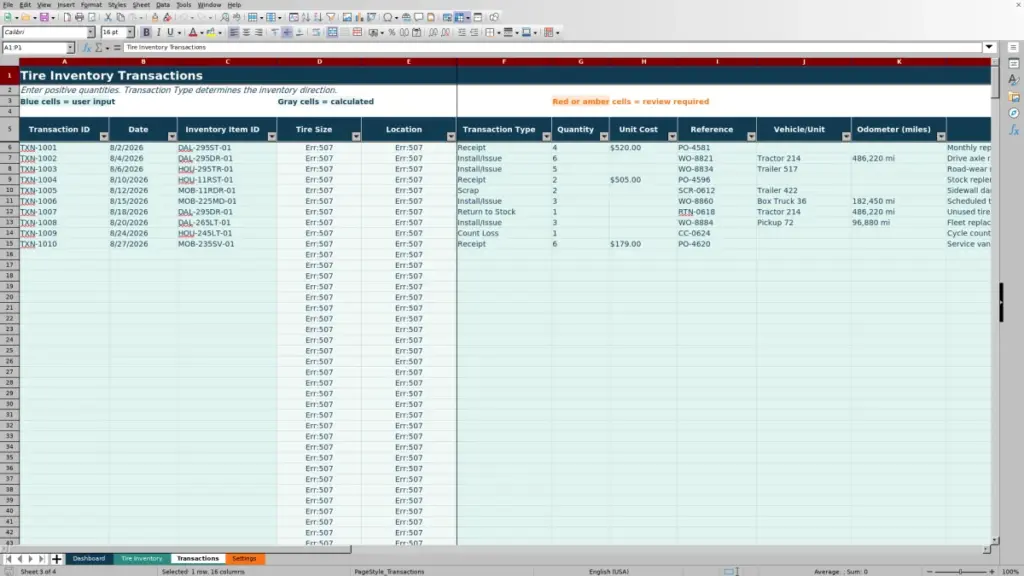Open the Font Name dropdown list
The image size is (1024, 576).
(x=90, y=33)
